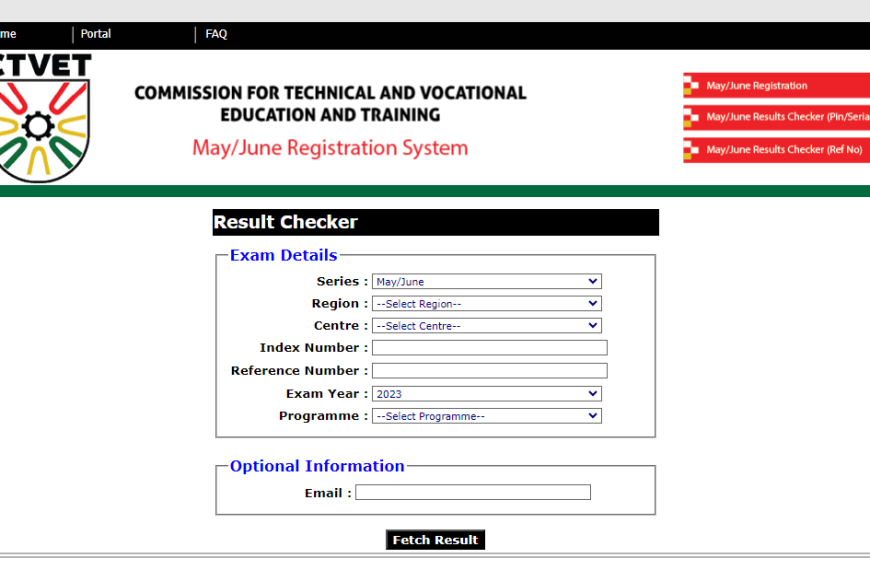The height and width of the screenshot is (570, 870).
Task: Open the Select Programme dropdown
Action: click(x=487, y=416)
